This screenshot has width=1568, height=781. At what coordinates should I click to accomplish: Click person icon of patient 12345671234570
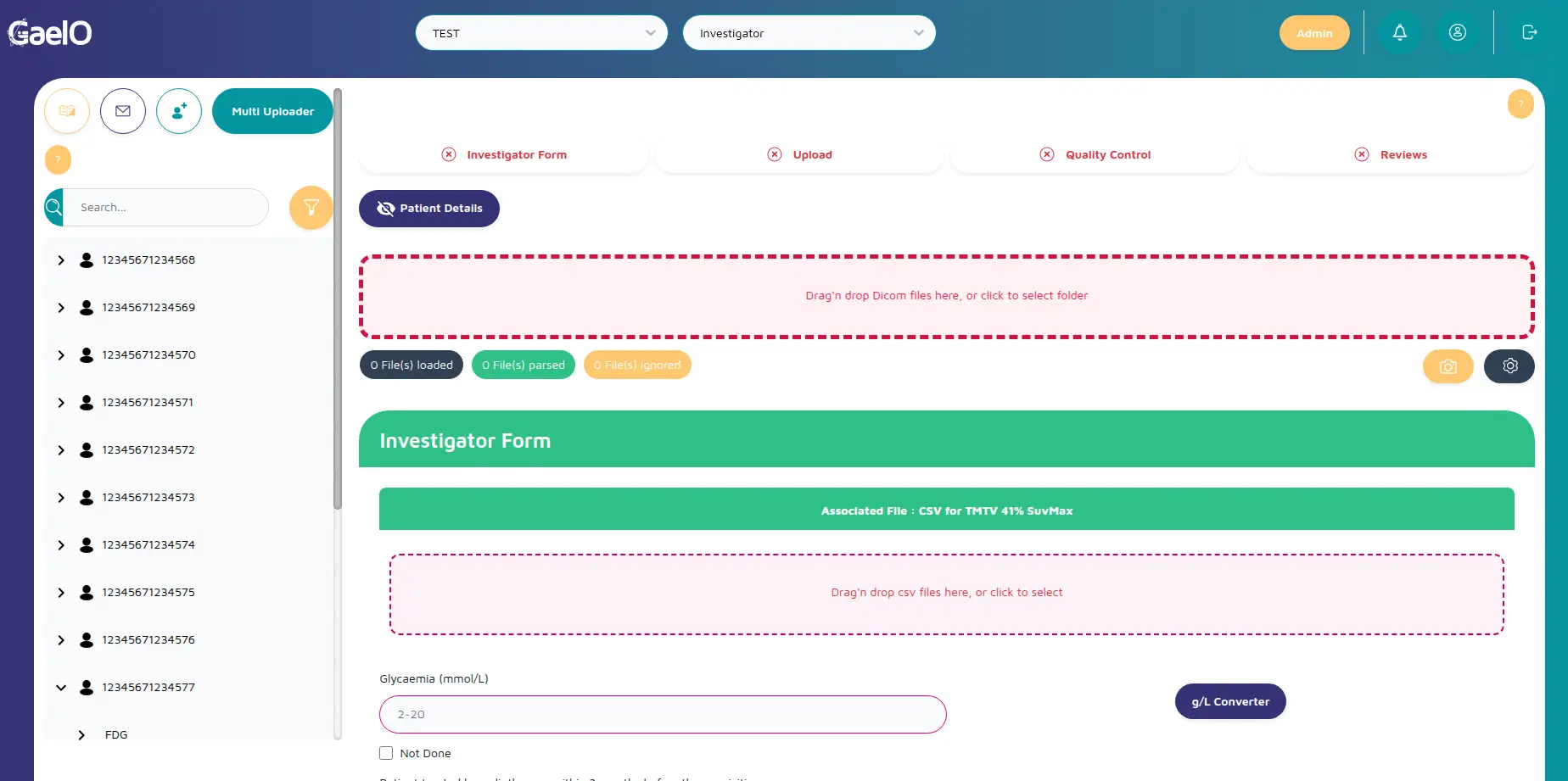point(87,354)
